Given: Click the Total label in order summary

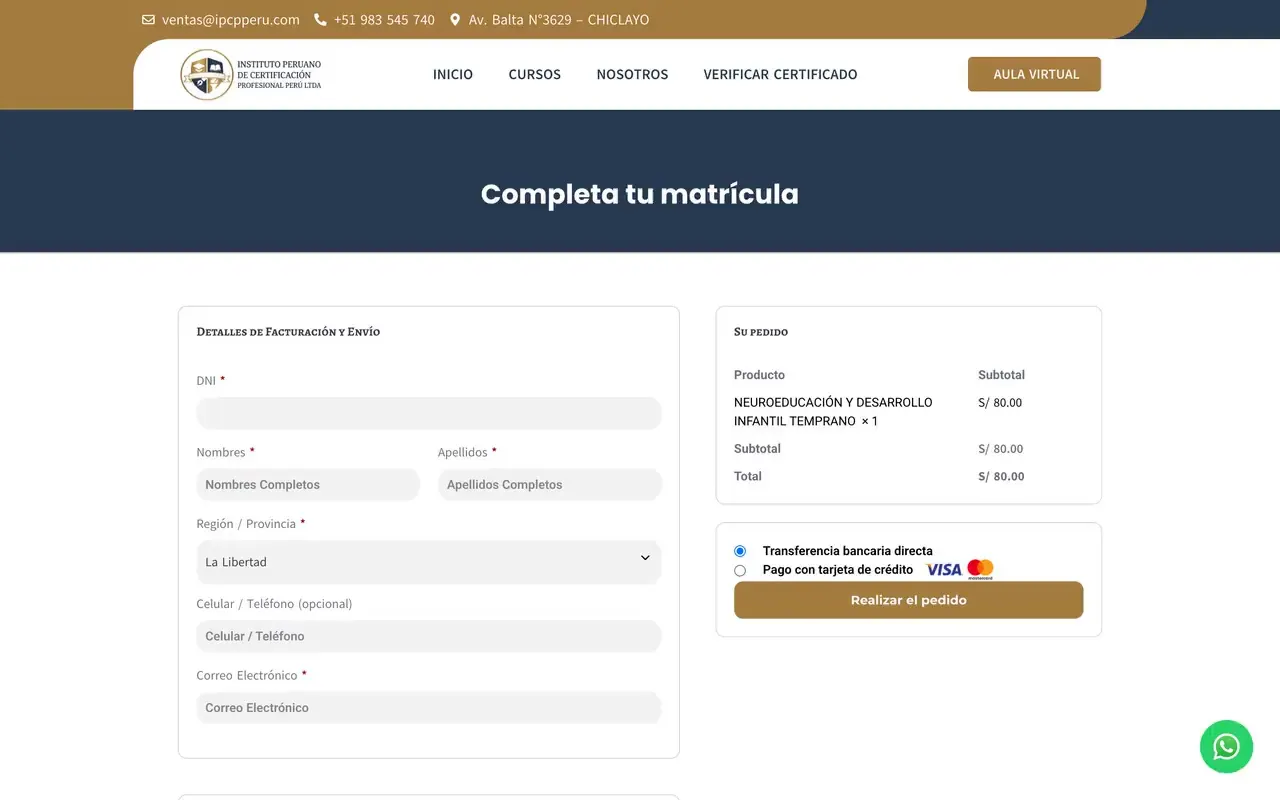Looking at the screenshot, I should tap(748, 476).
